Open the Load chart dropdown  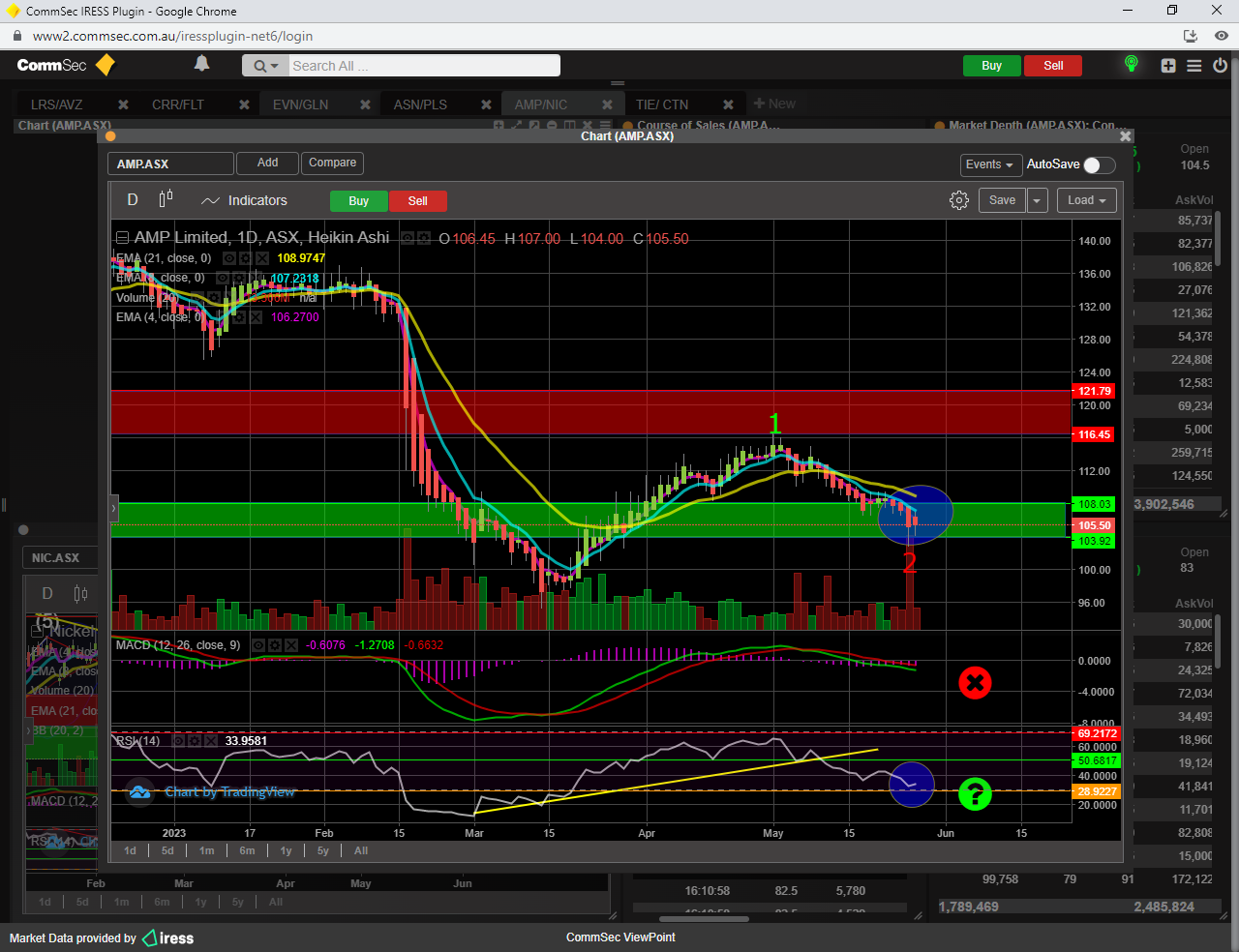point(1086,200)
